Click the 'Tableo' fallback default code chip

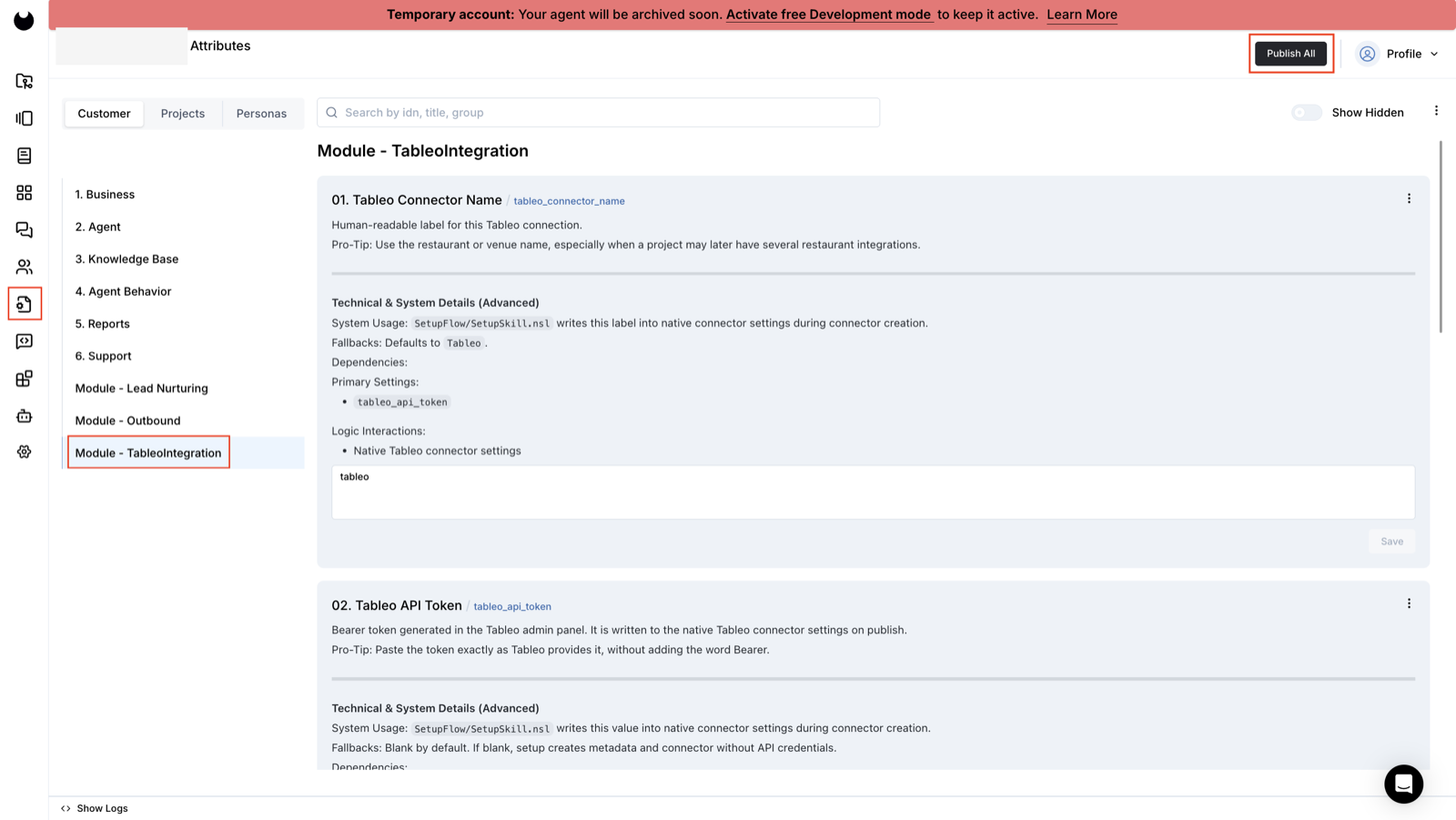tap(464, 343)
